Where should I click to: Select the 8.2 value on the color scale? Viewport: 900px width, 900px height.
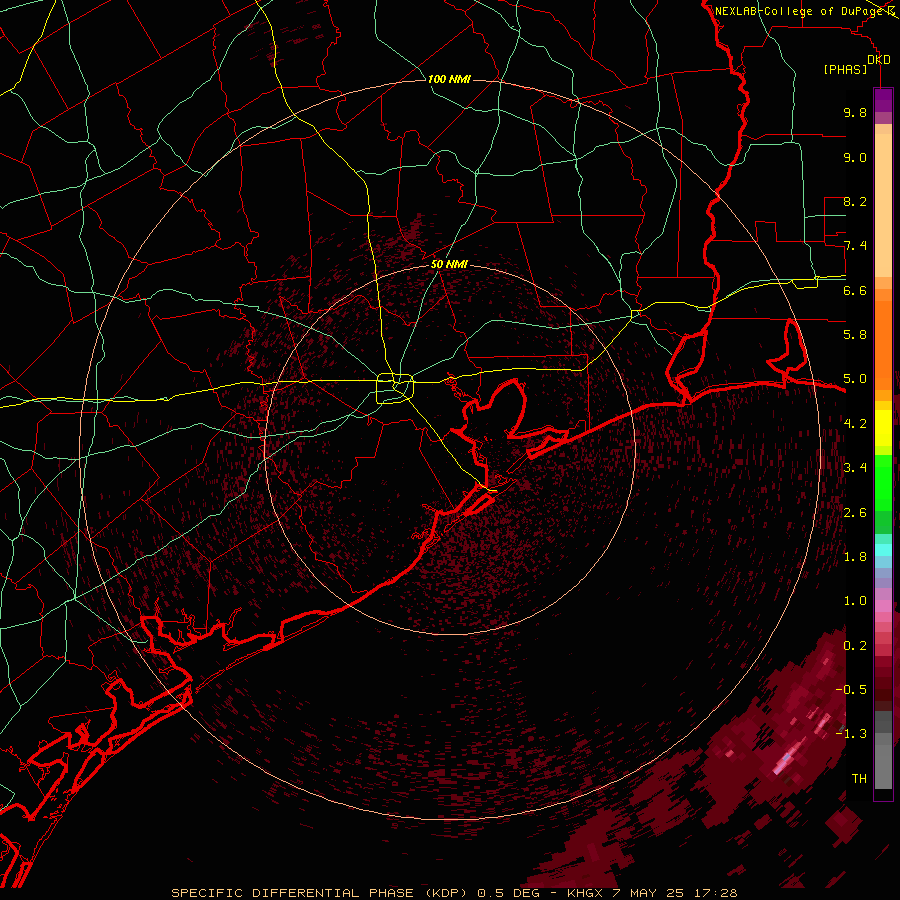click(x=855, y=201)
